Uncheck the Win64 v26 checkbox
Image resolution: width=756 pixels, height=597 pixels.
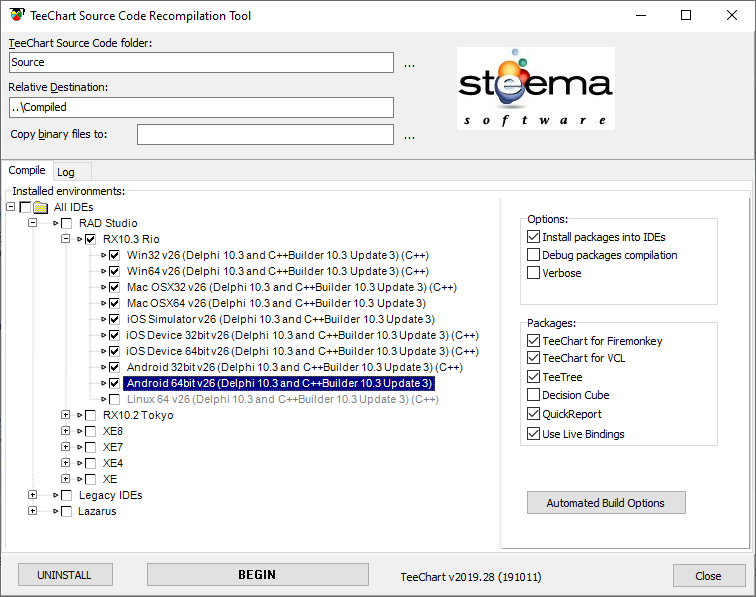click(x=114, y=271)
